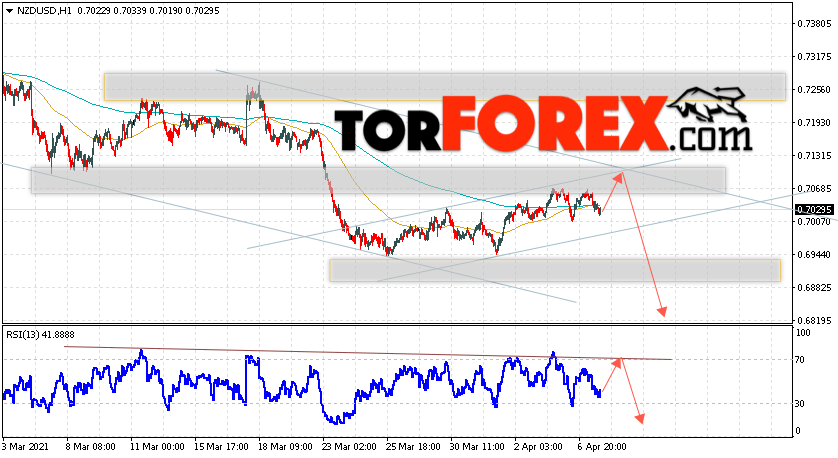Select the bottom gray support zone rectangle
838x458 pixels.
[x=555, y=270]
